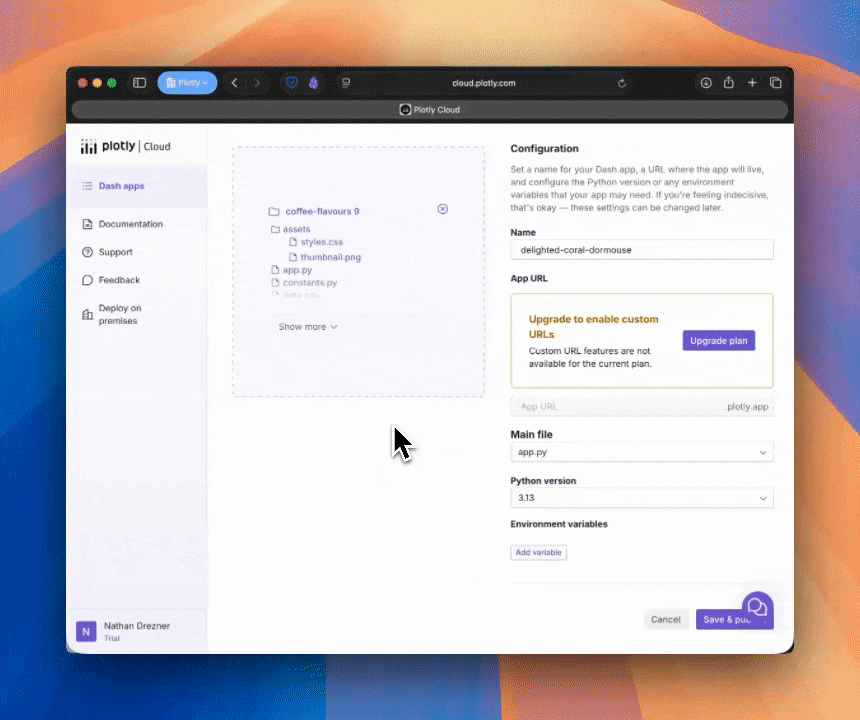The width and height of the screenshot is (860, 720).
Task: Open a new tab with plus icon
Action: click(752, 83)
